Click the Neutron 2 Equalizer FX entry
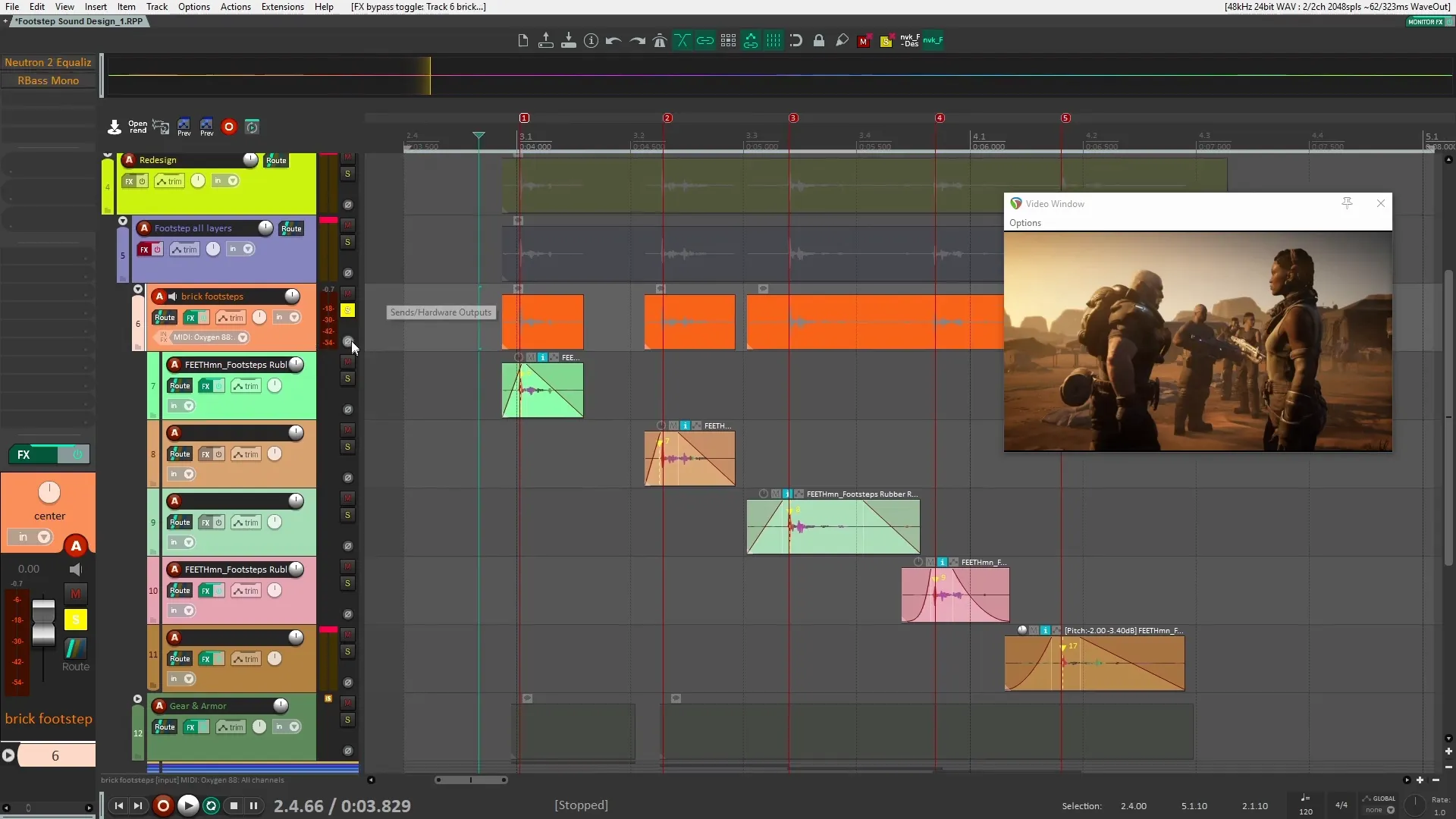The width and height of the screenshot is (1456, 819). (x=48, y=63)
